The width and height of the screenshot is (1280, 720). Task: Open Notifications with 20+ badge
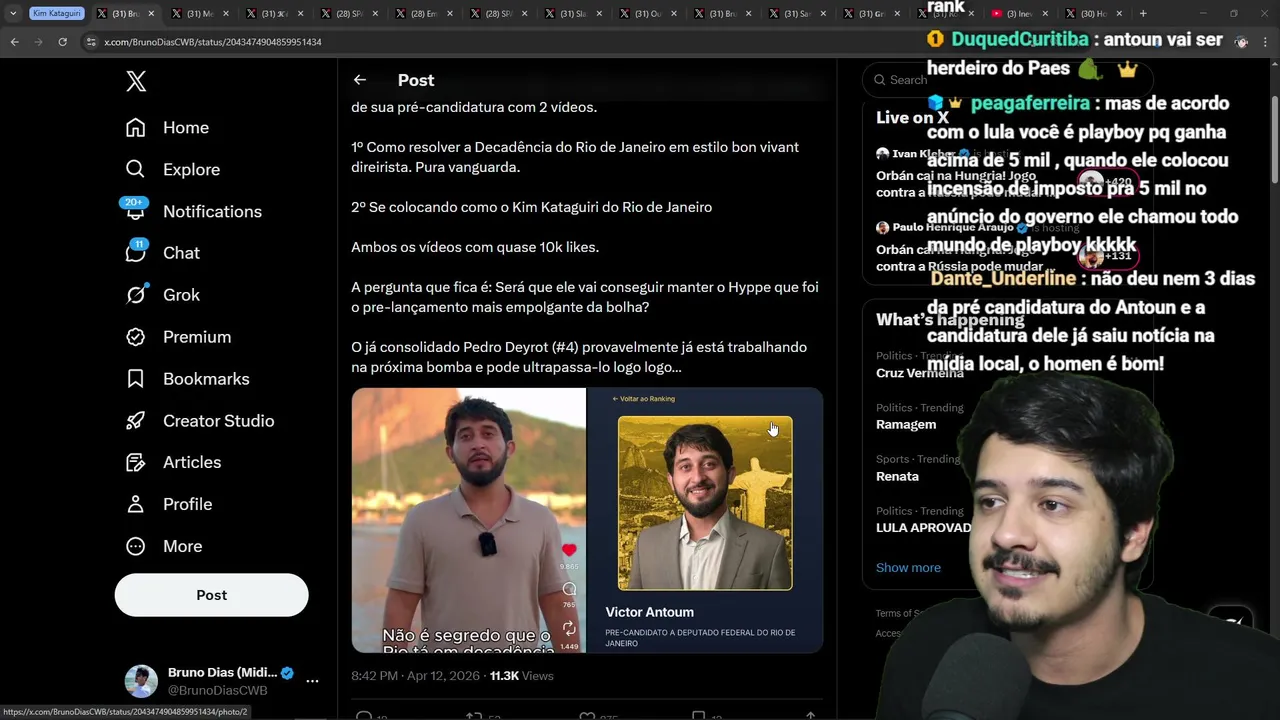click(x=193, y=212)
